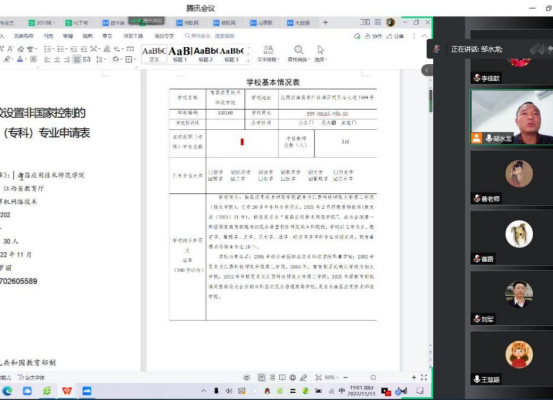The width and height of the screenshot is (553, 400).
Task: Switch to web layout view icon
Action: pyautogui.click(x=293, y=377)
